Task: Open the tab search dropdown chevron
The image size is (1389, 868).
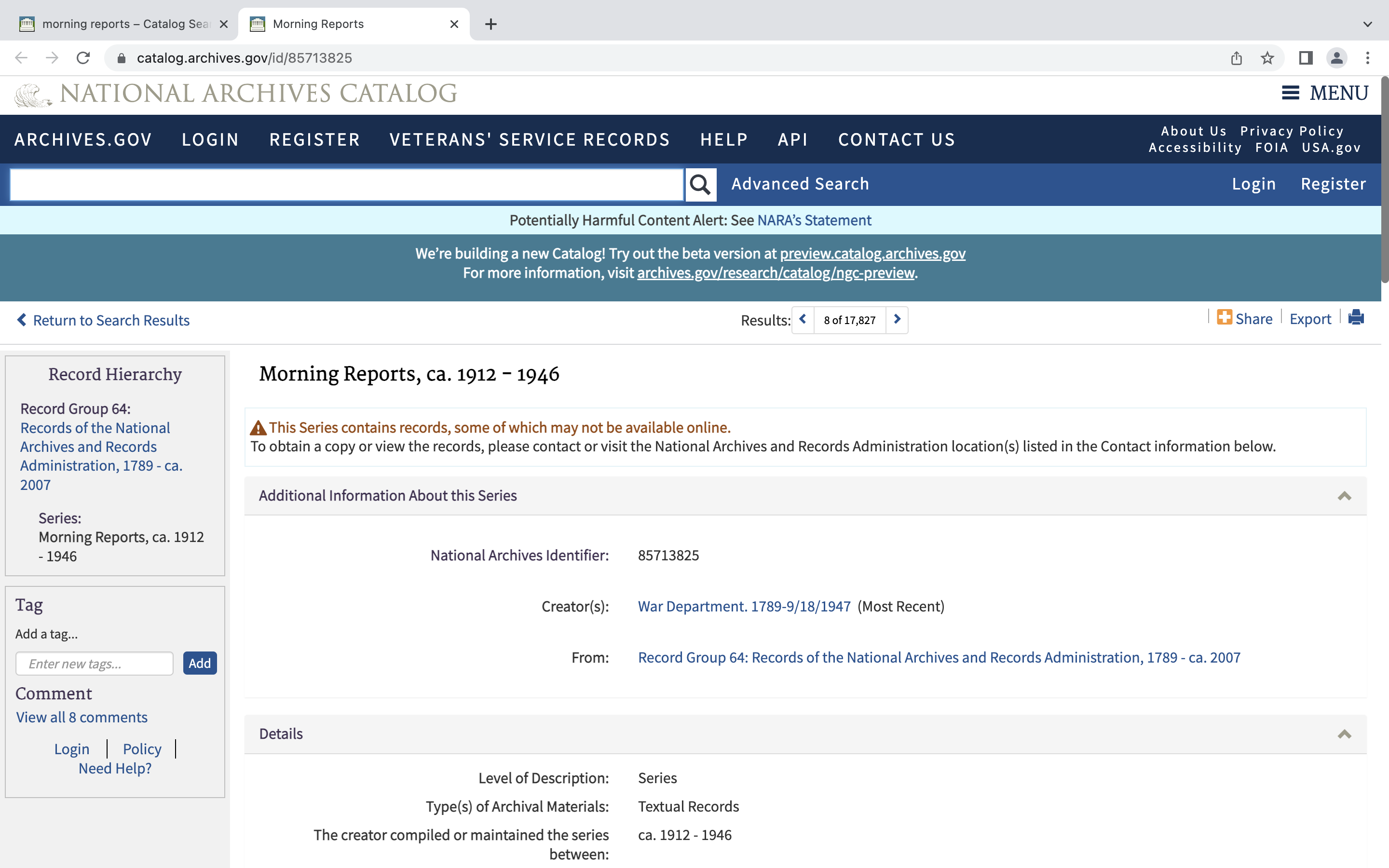Action: tap(1367, 24)
